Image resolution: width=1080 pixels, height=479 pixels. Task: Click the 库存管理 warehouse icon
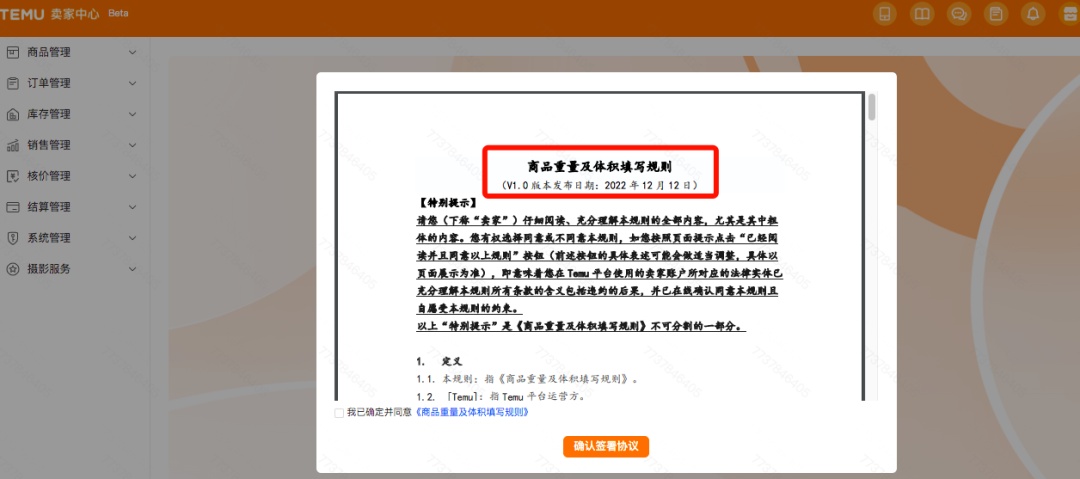click(x=13, y=114)
